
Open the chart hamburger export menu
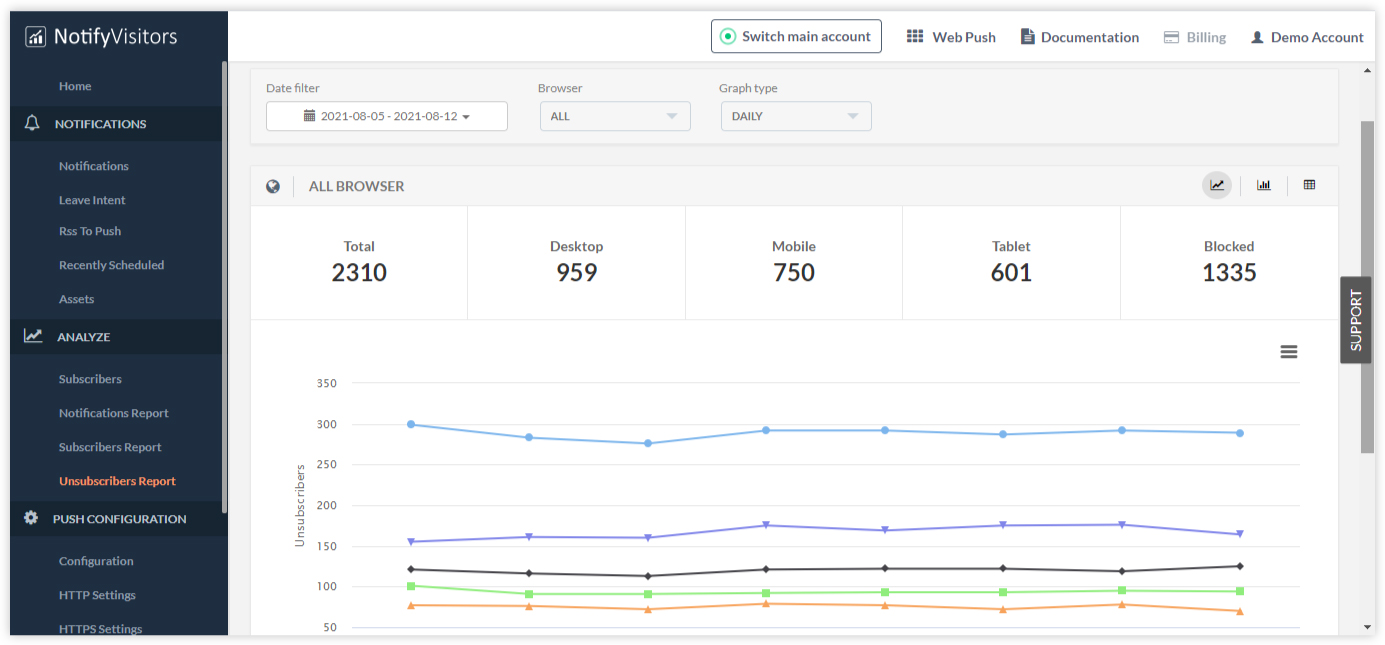pyautogui.click(x=1289, y=352)
